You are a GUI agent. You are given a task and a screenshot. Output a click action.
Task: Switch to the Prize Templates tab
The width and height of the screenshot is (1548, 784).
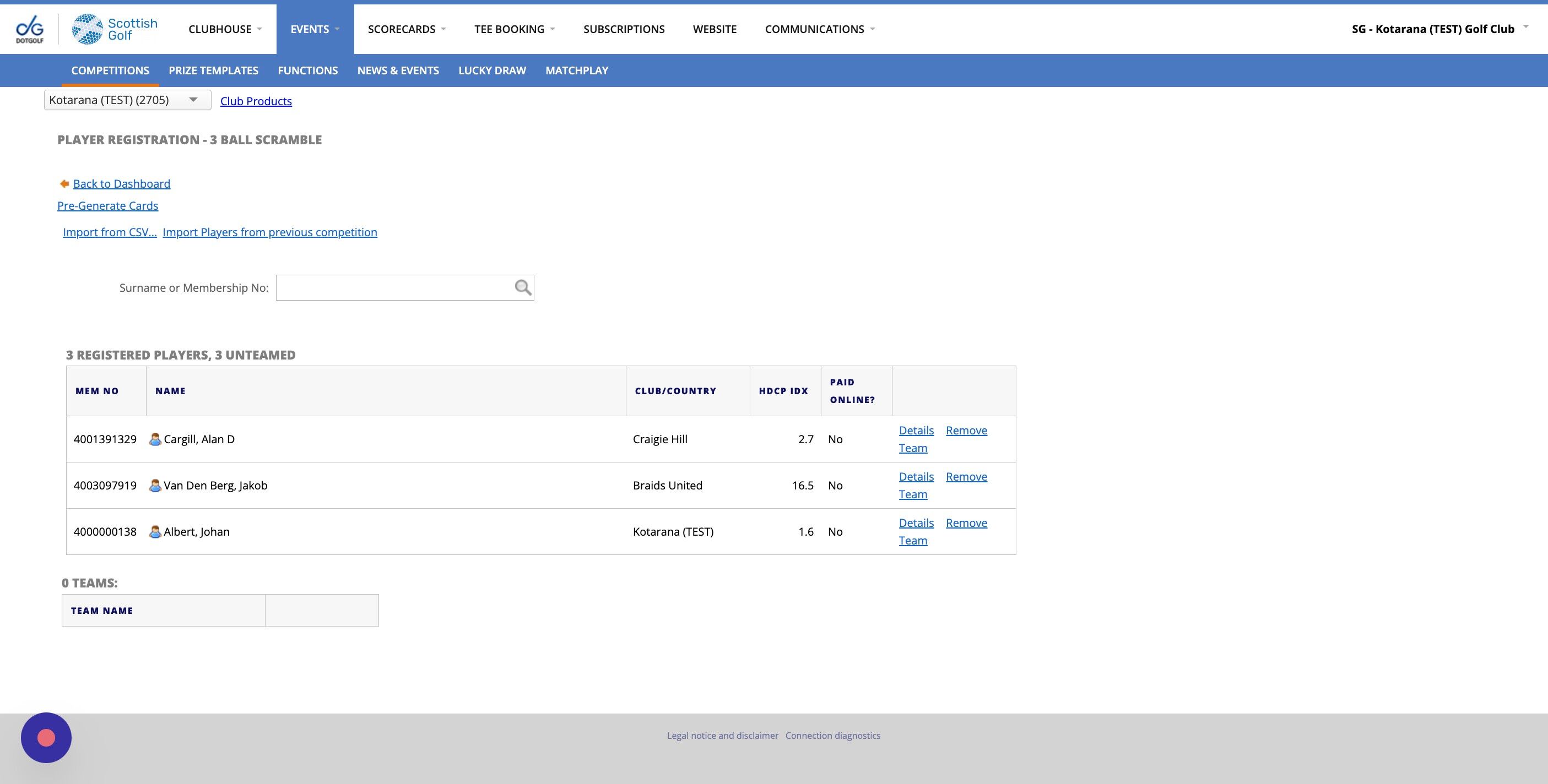tap(213, 70)
